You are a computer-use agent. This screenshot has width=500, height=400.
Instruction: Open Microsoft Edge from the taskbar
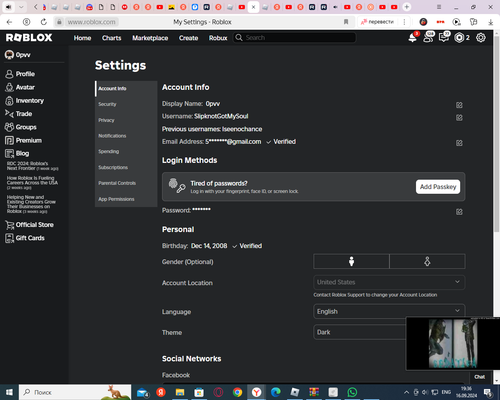click(x=276, y=392)
